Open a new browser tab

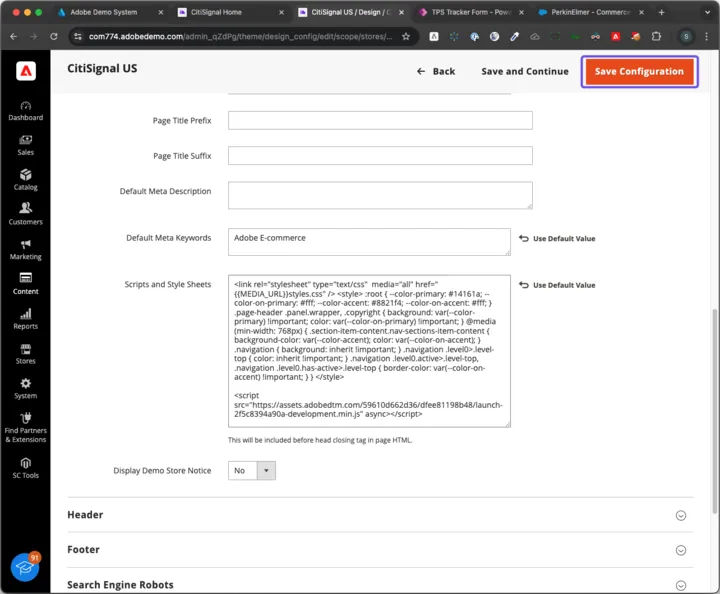(x=662, y=12)
